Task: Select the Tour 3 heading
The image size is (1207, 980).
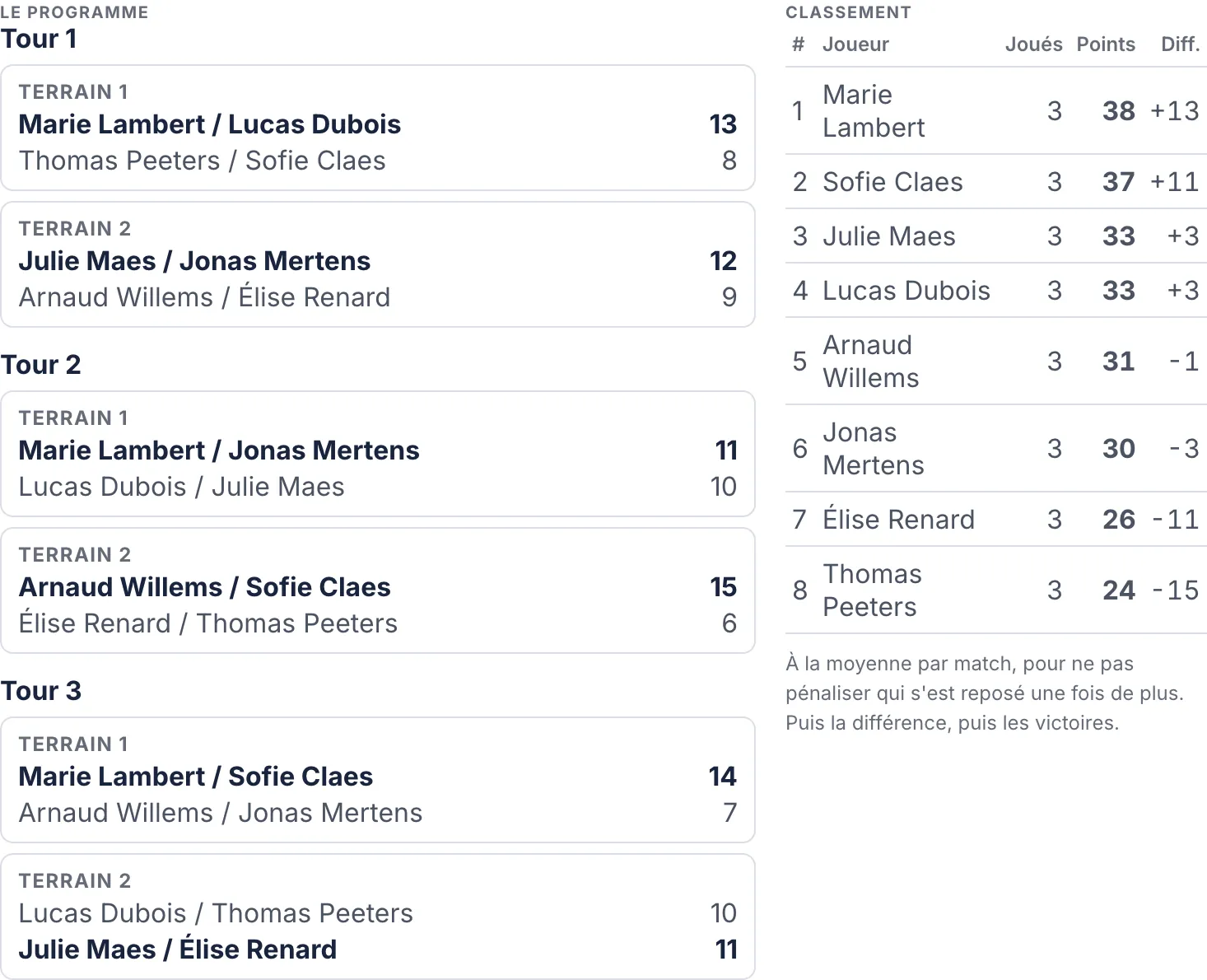Action: (x=41, y=691)
